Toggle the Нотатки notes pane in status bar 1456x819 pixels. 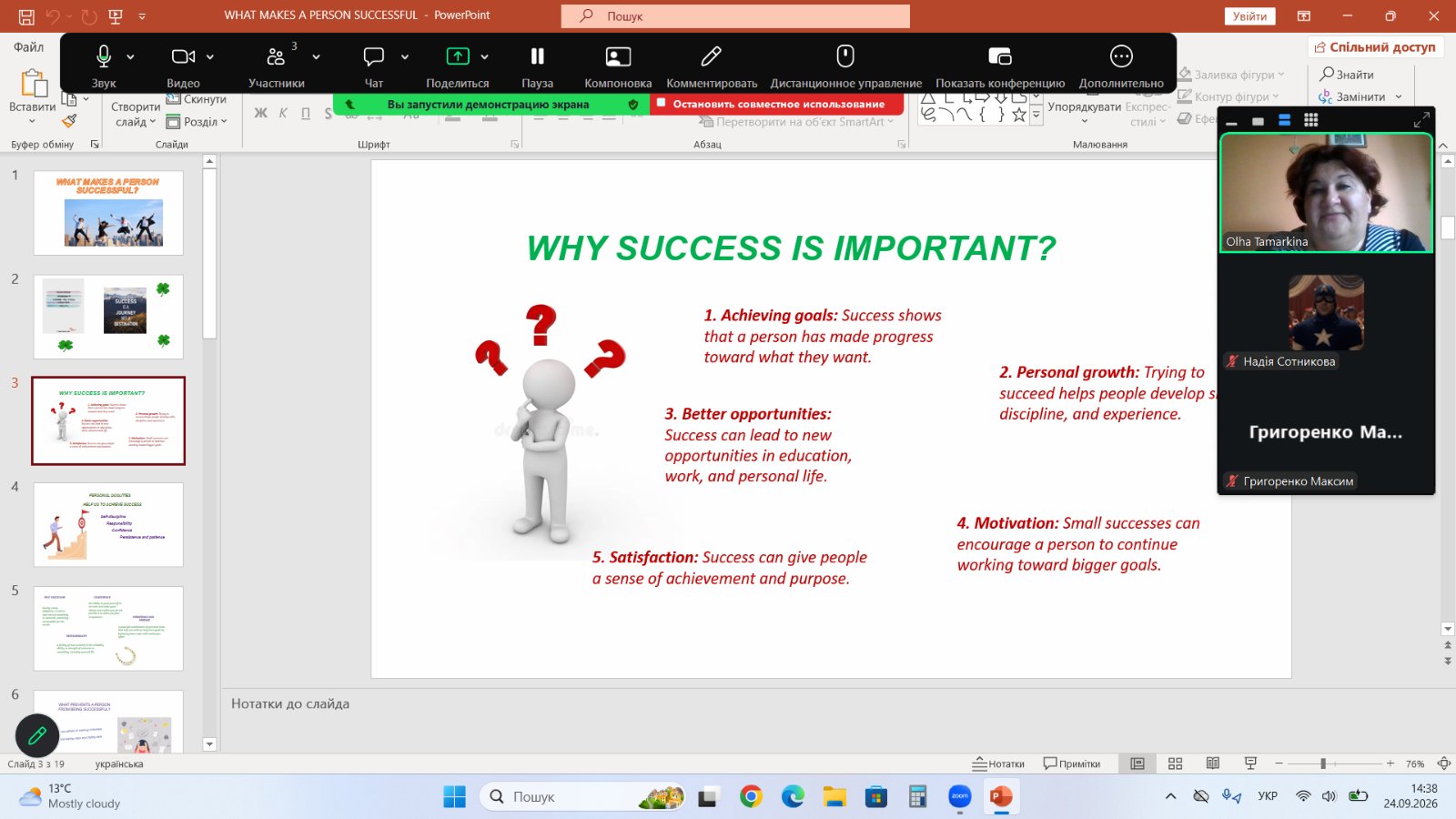click(x=998, y=763)
